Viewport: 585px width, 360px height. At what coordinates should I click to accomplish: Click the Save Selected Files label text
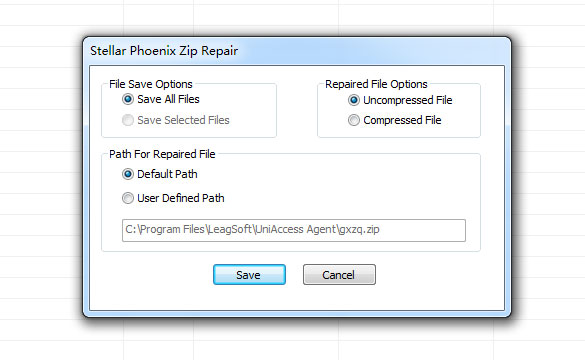click(x=183, y=120)
